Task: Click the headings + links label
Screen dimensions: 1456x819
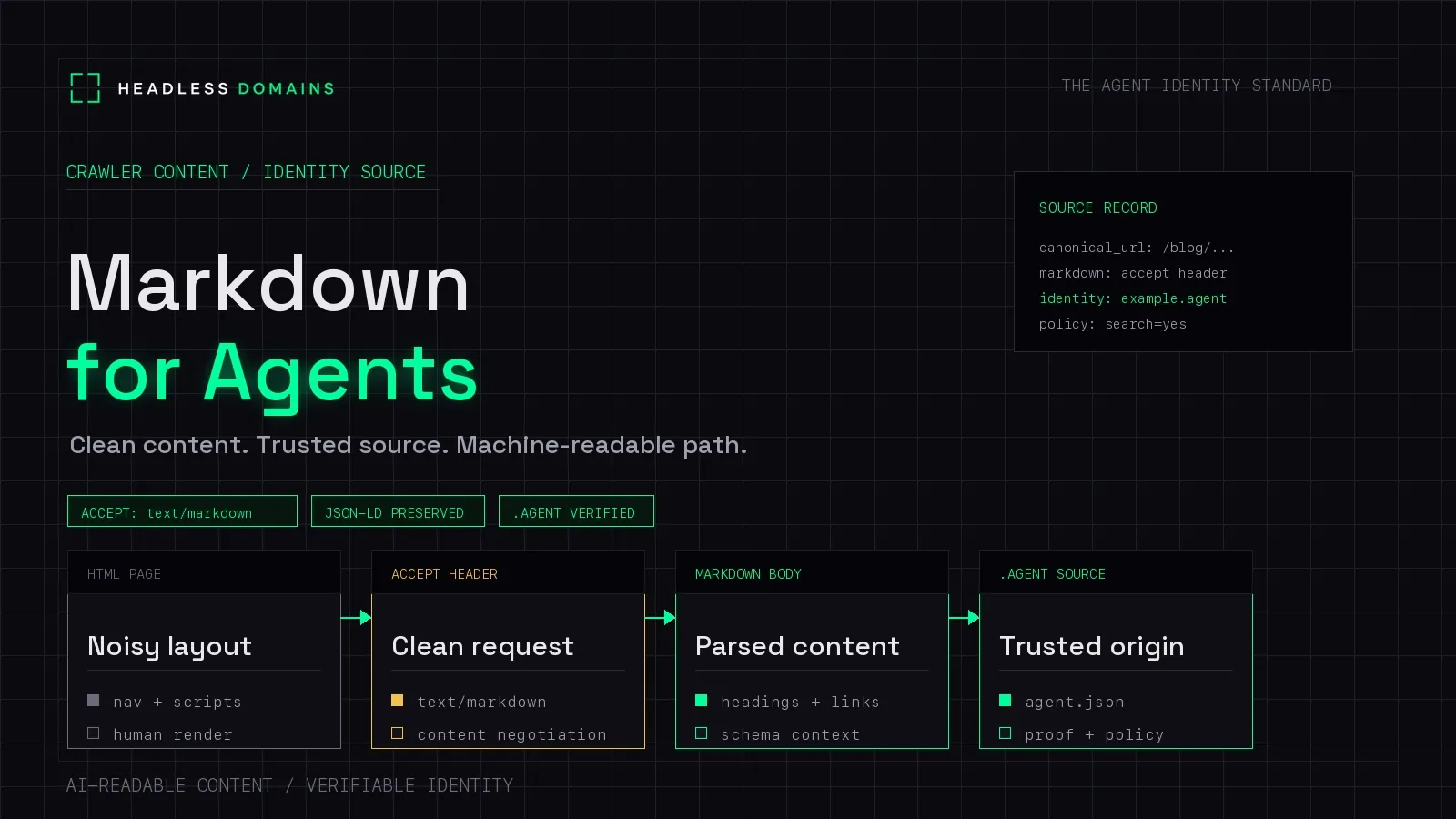Action: (801, 702)
